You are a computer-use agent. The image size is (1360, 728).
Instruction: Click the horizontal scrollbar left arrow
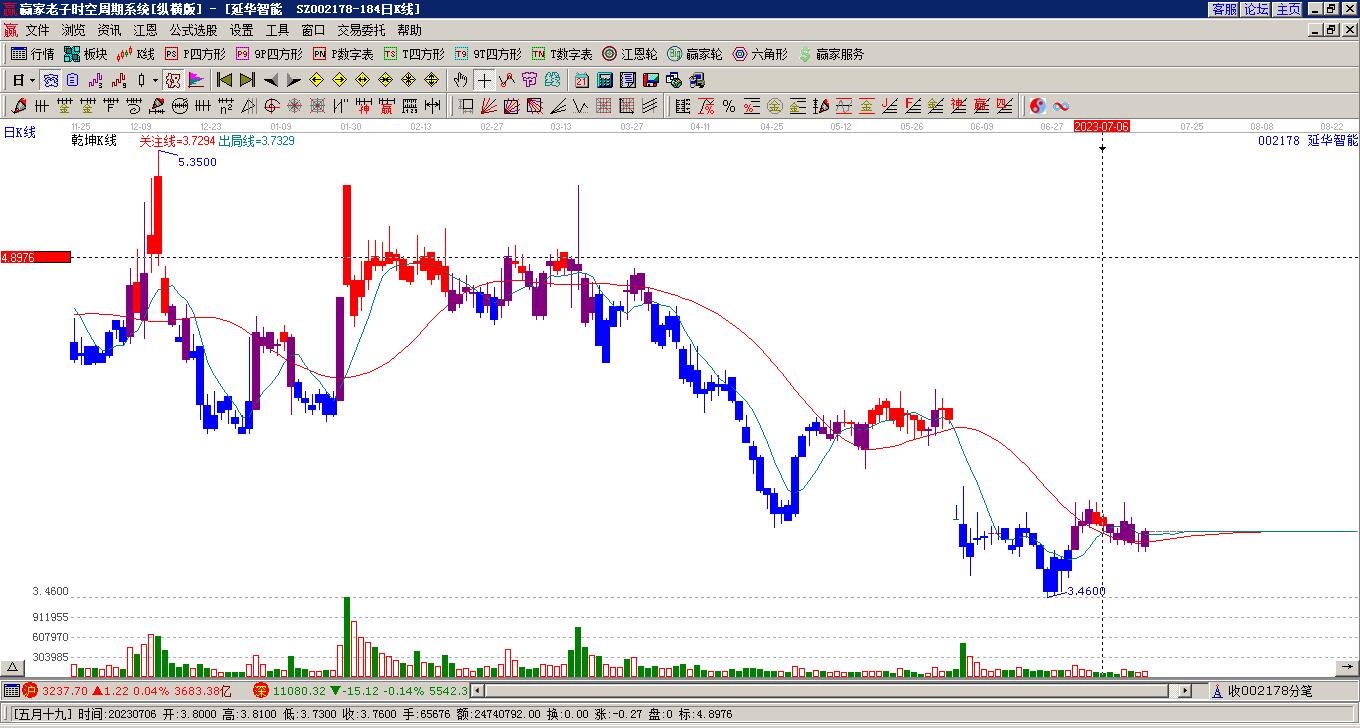(478, 690)
